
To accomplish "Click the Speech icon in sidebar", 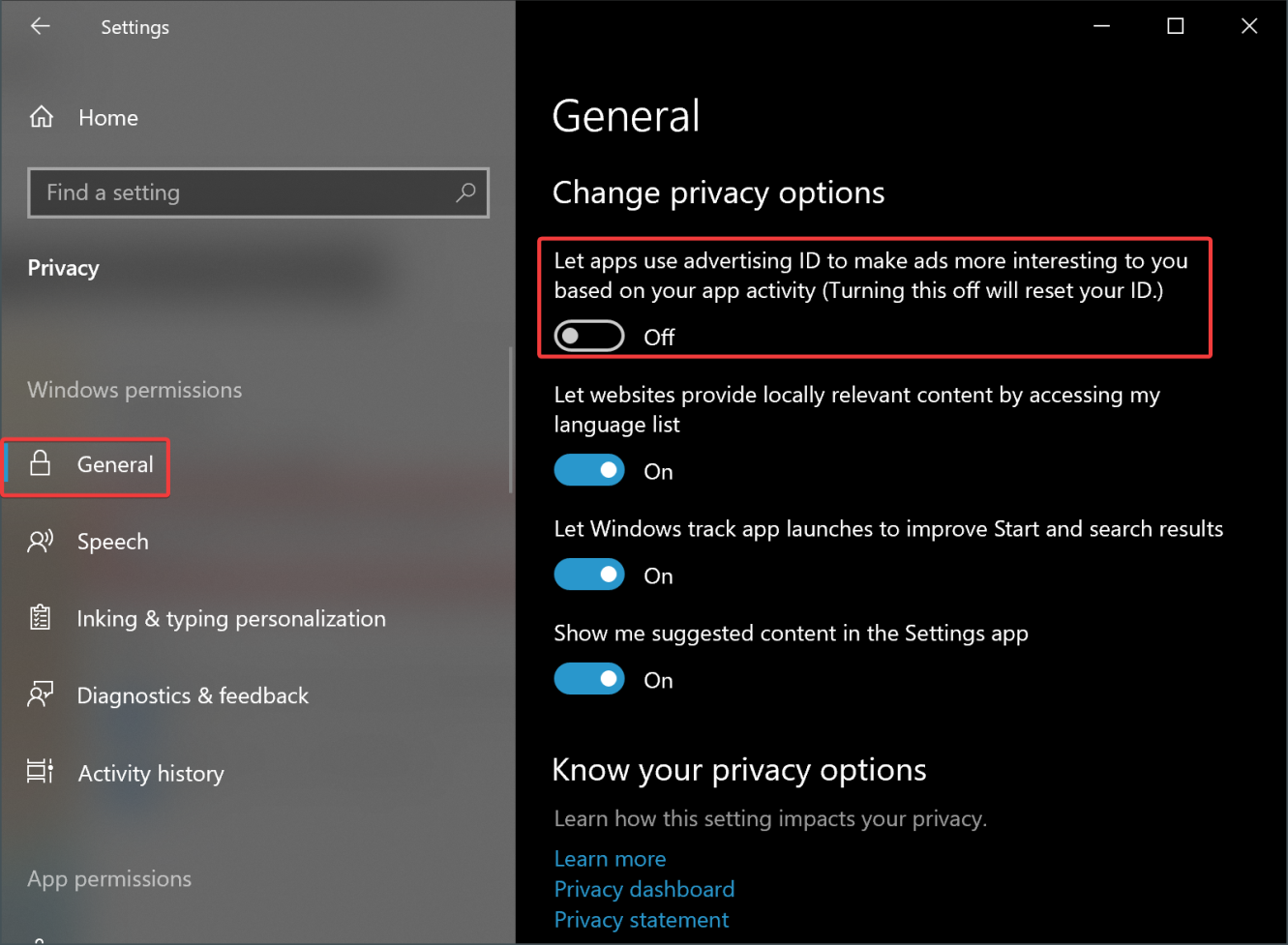I will (41, 542).
